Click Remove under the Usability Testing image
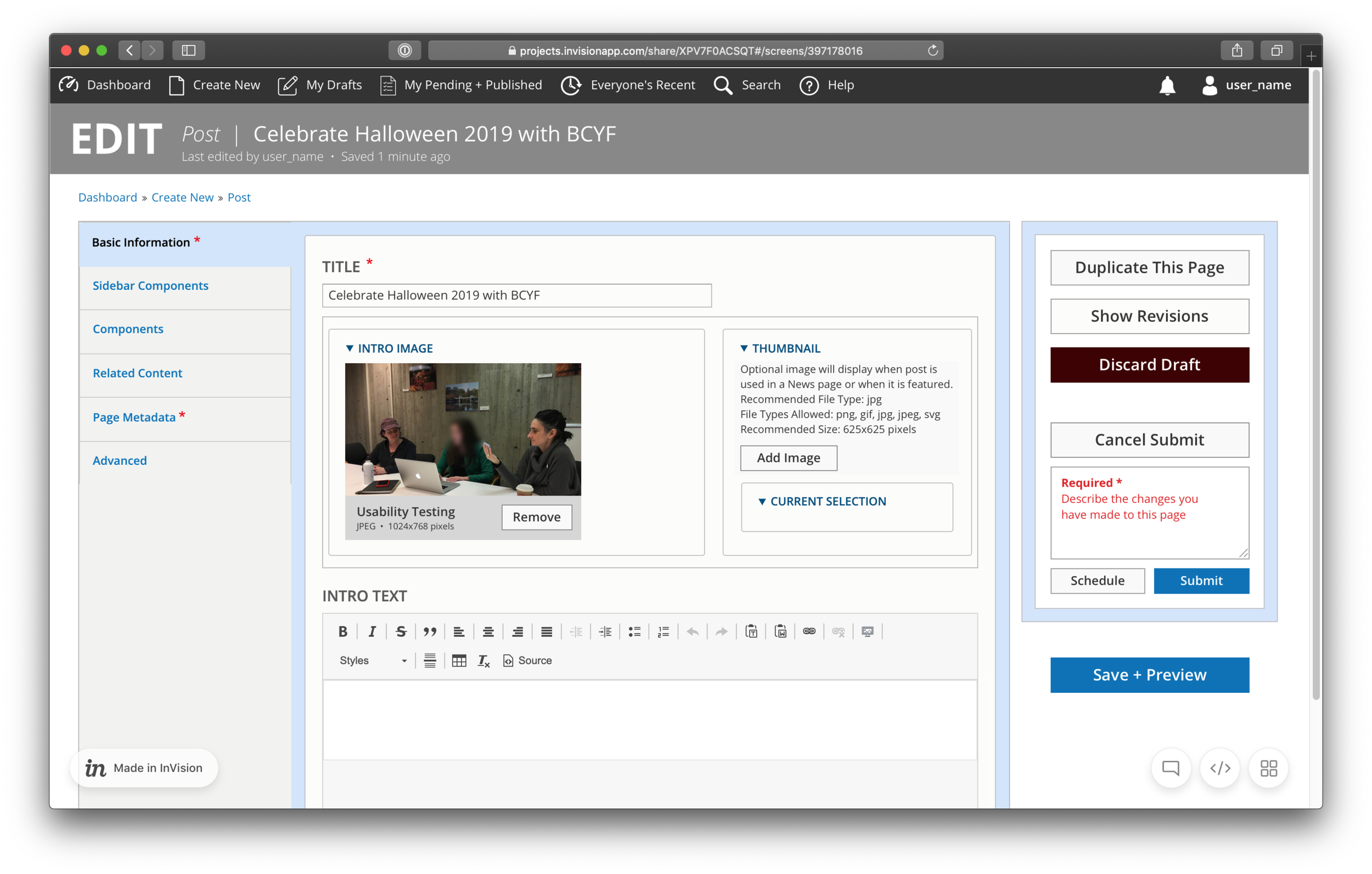Screen dimensions: 1372x874 click(536, 517)
